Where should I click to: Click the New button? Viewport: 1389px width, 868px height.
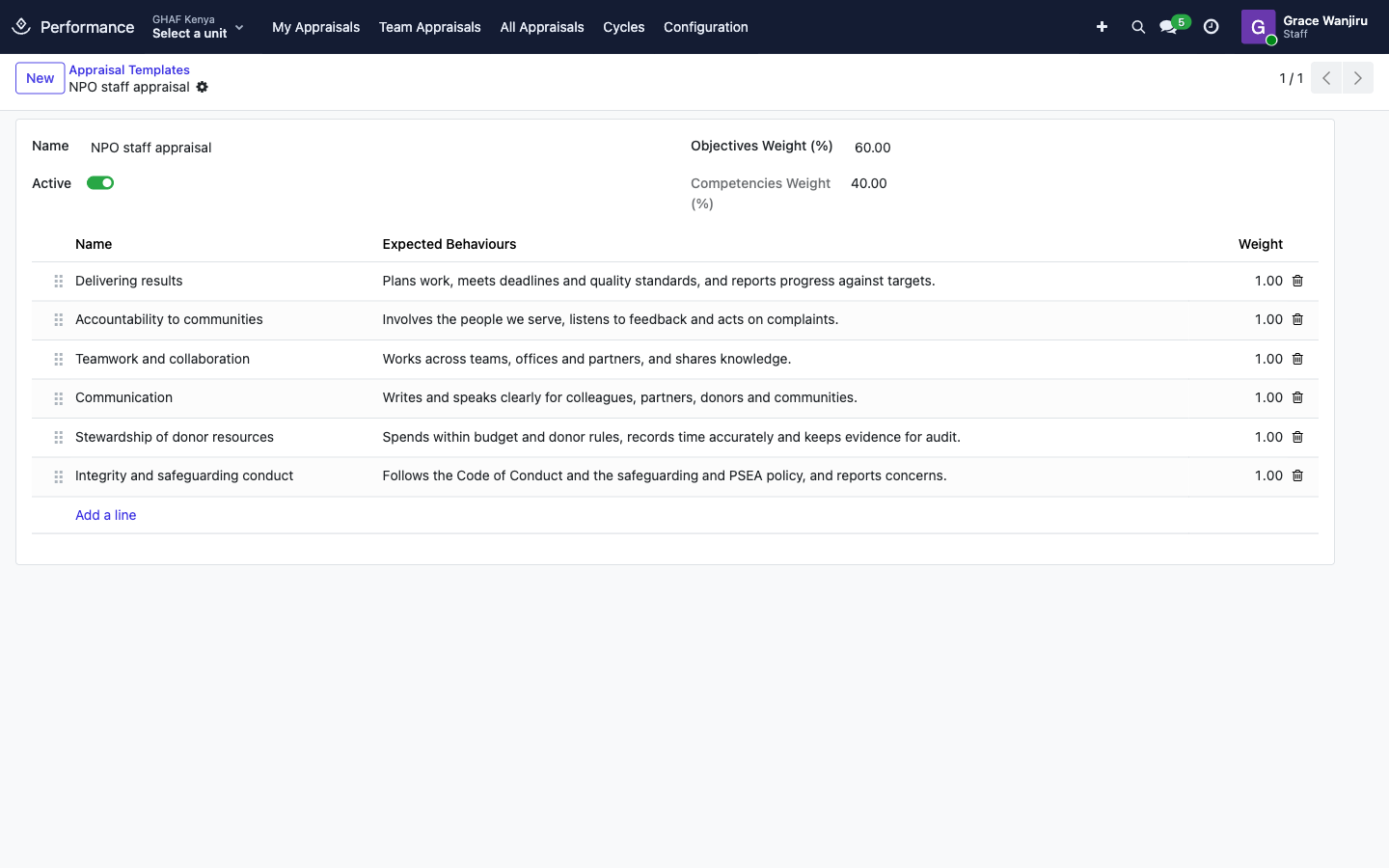pyautogui.click(x=41, y=78)
